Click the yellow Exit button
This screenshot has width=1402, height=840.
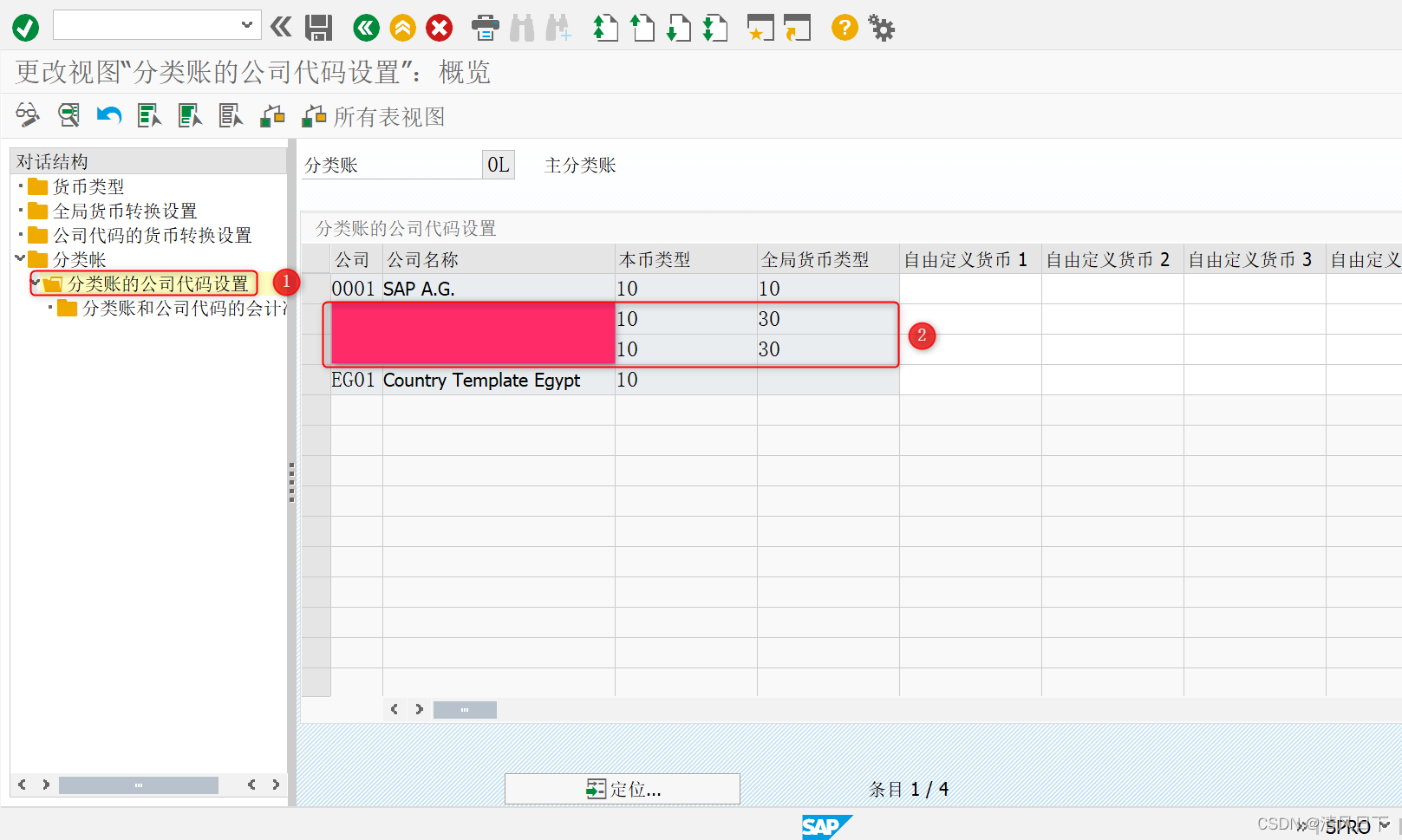(403, 29)
